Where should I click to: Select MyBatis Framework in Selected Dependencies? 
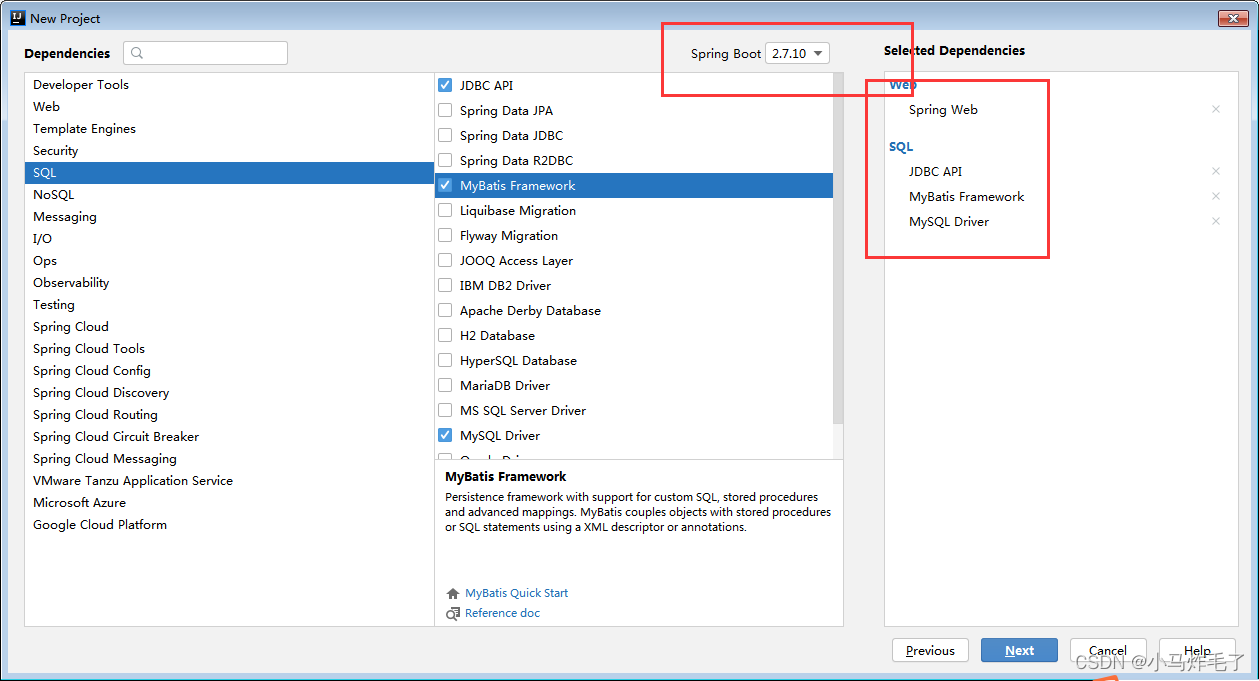pos(966,197)
